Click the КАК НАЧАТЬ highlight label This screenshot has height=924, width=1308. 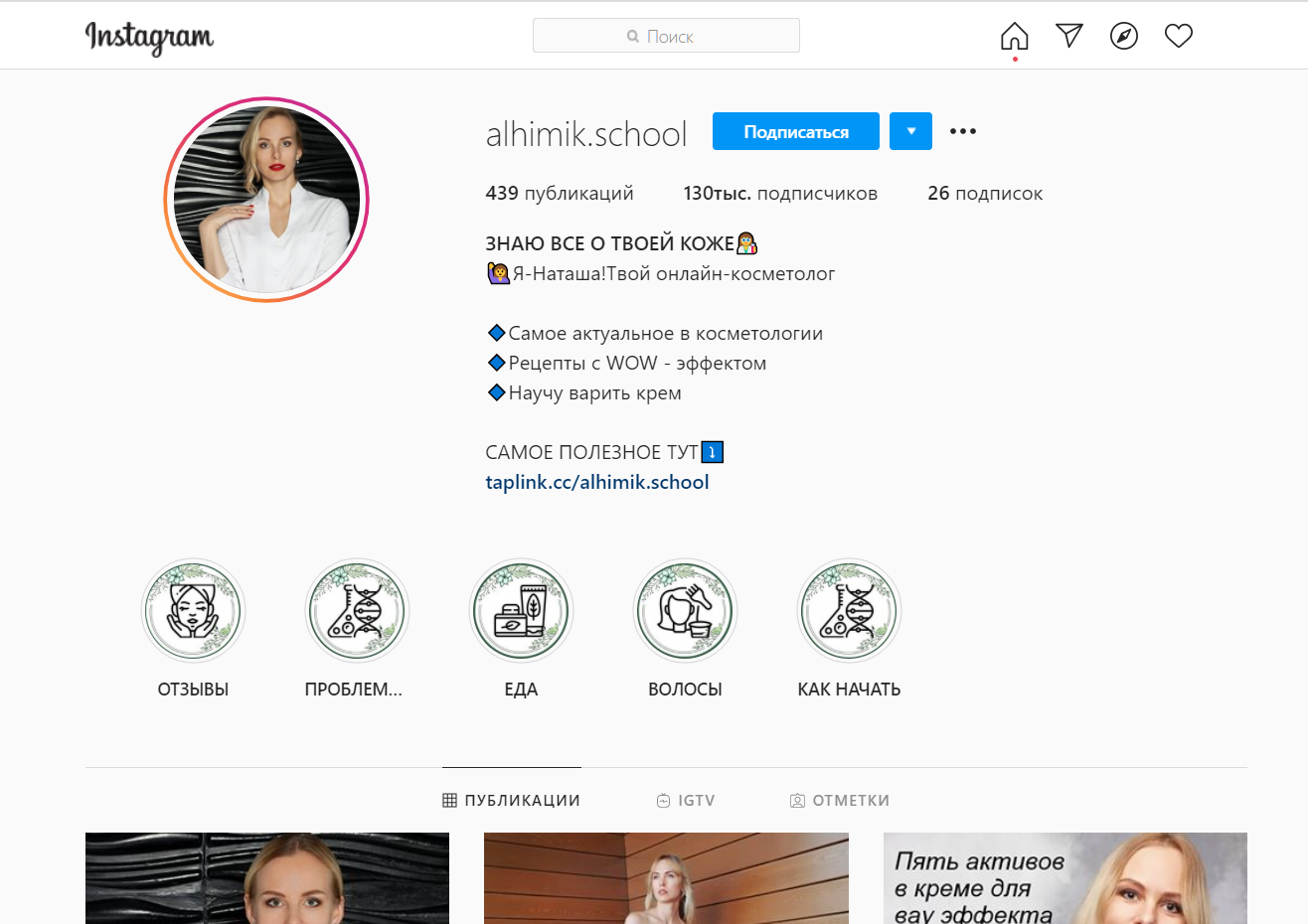[x=849, y=690]
